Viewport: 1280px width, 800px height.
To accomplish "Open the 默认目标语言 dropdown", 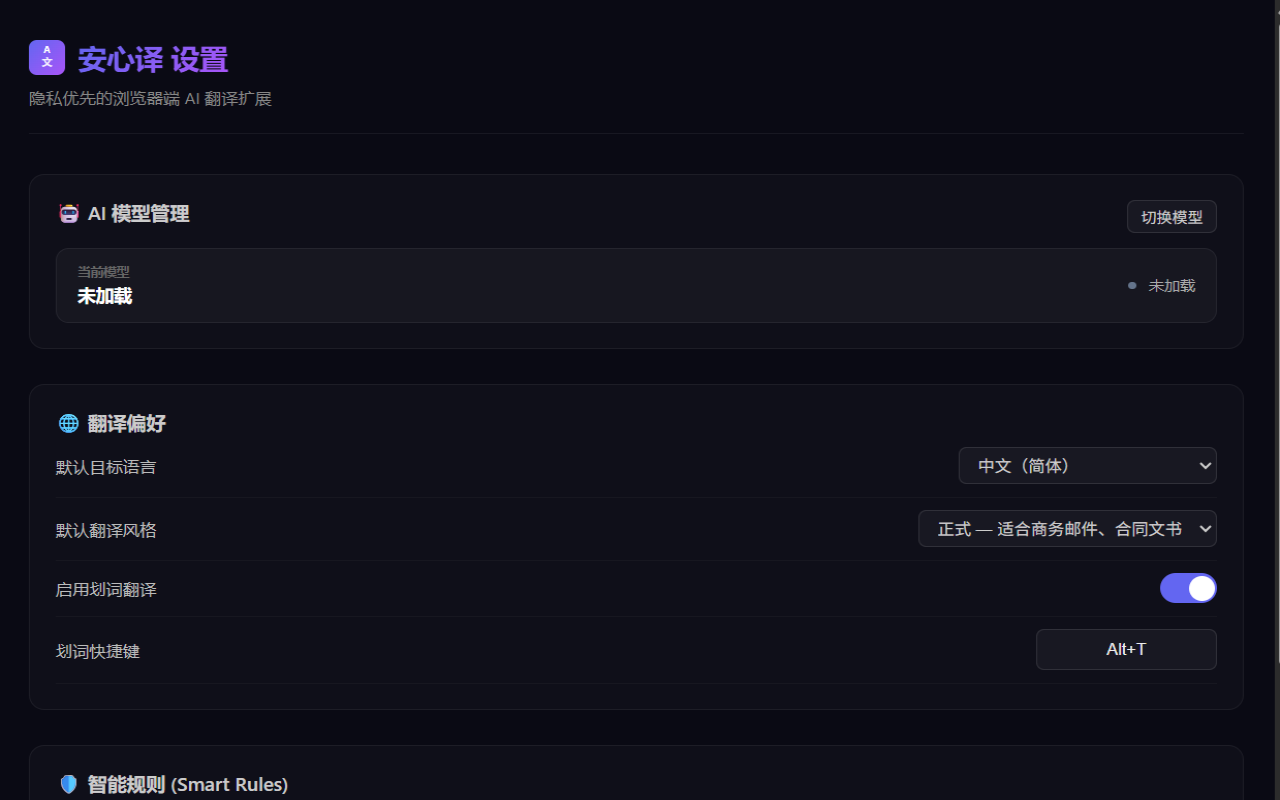I will 1088,466.
